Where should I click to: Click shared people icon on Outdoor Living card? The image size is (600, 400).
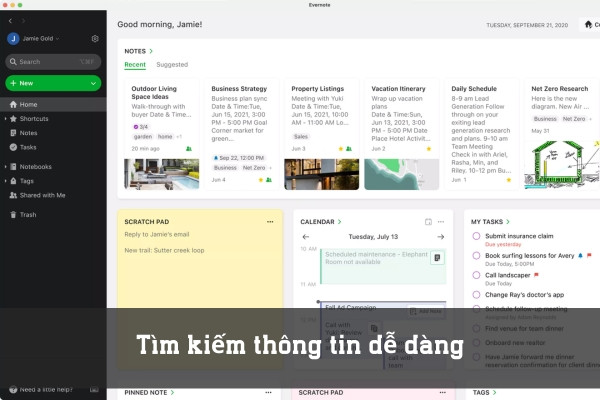tap(189, 149)
